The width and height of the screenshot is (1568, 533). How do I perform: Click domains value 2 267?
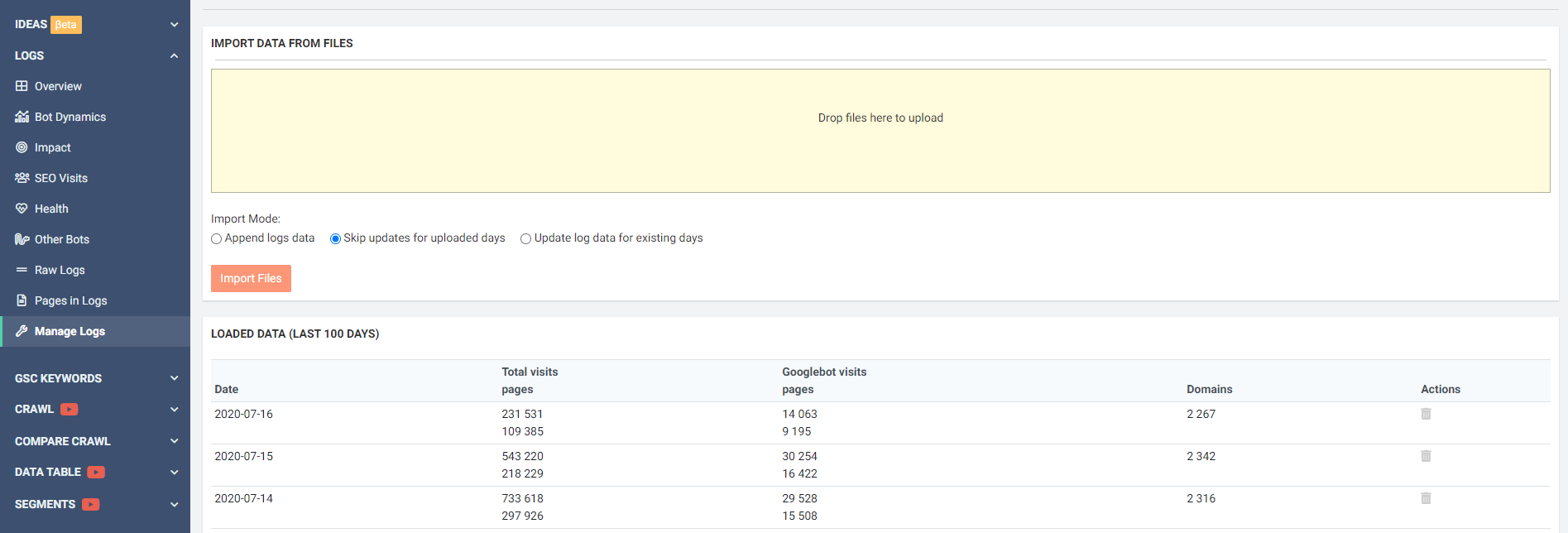tap(1201, 414)
